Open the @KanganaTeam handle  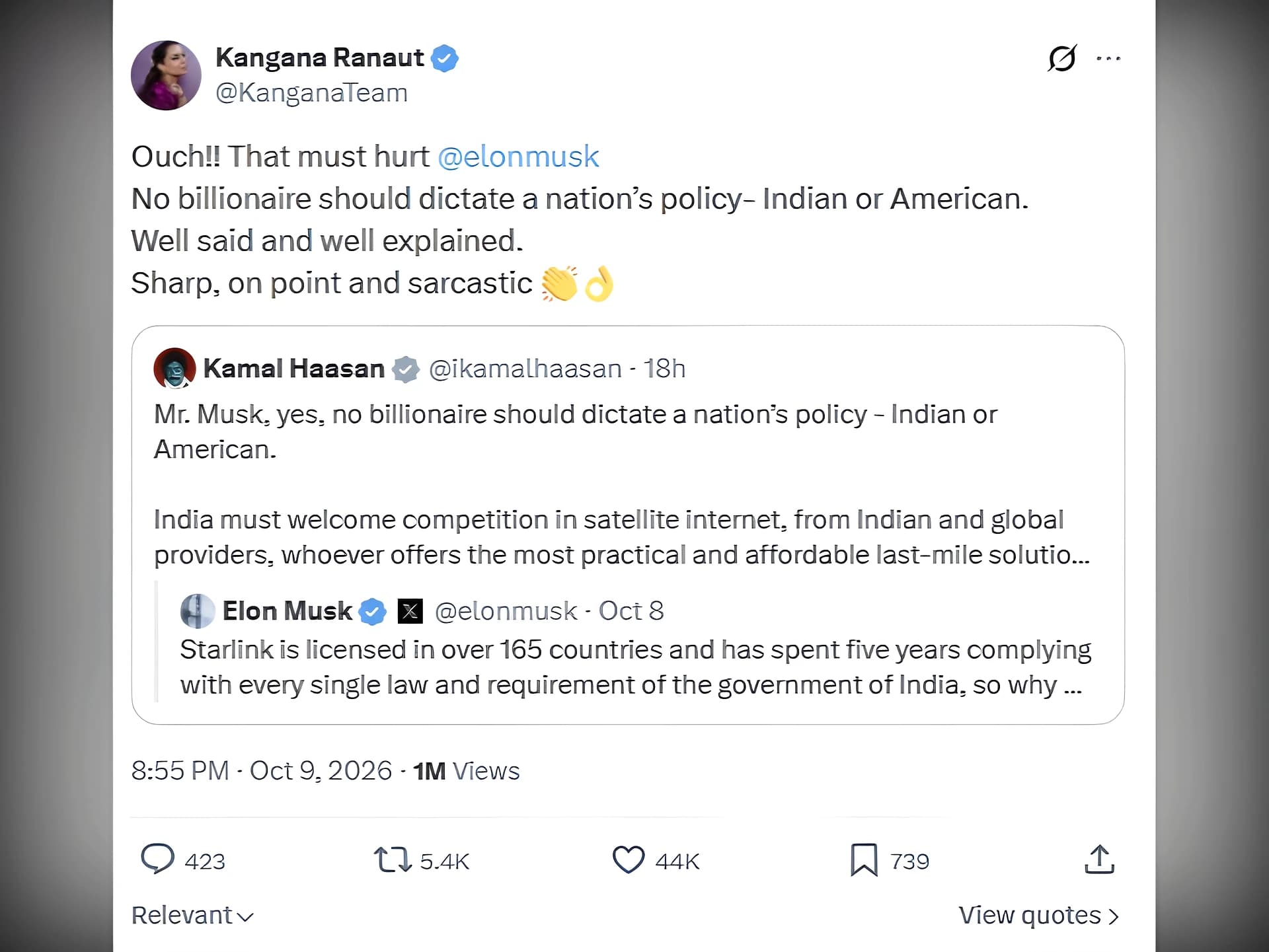tap(311, 93)
